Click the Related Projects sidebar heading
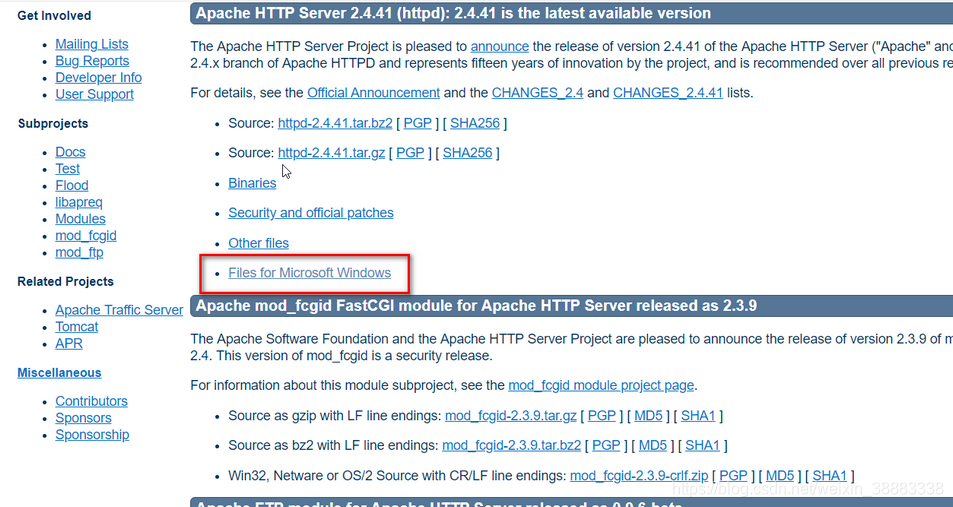This screenshot has width=953, height=507. 65,281
